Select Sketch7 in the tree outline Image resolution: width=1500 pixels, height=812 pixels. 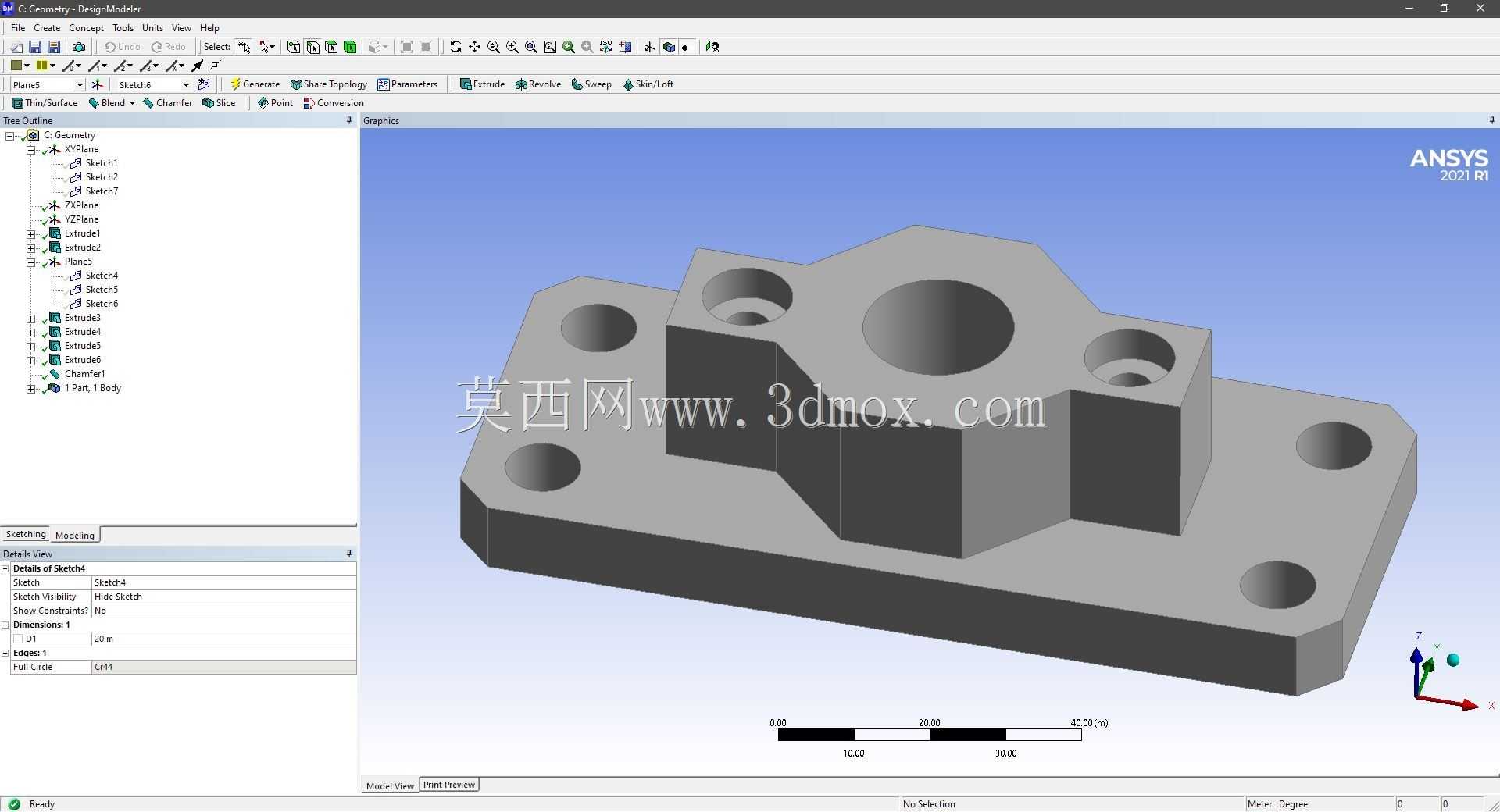tap(102, 191)
